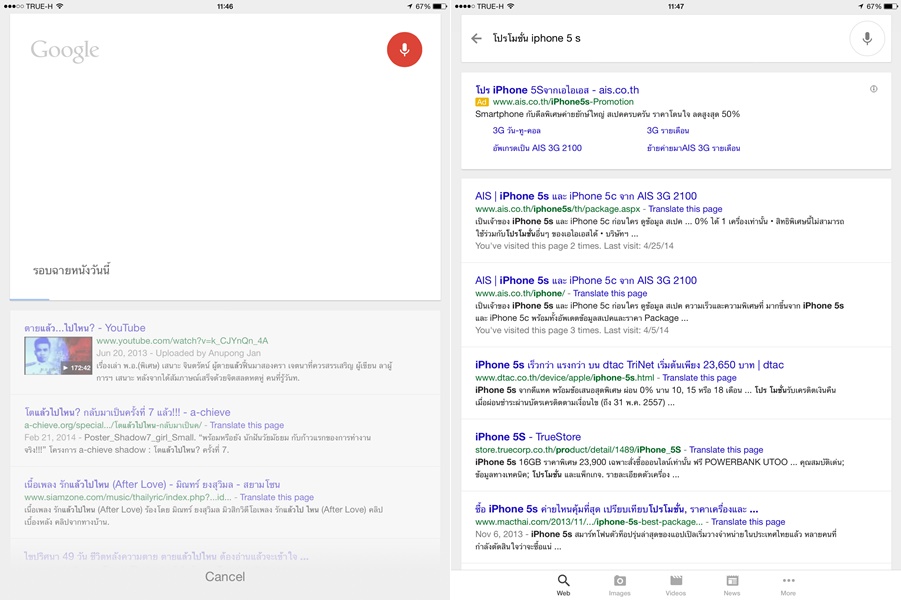The height and width of the screenshot is (600, 901).
Task: Open the youtube.com/watch URL link
Action: point(182,340)
